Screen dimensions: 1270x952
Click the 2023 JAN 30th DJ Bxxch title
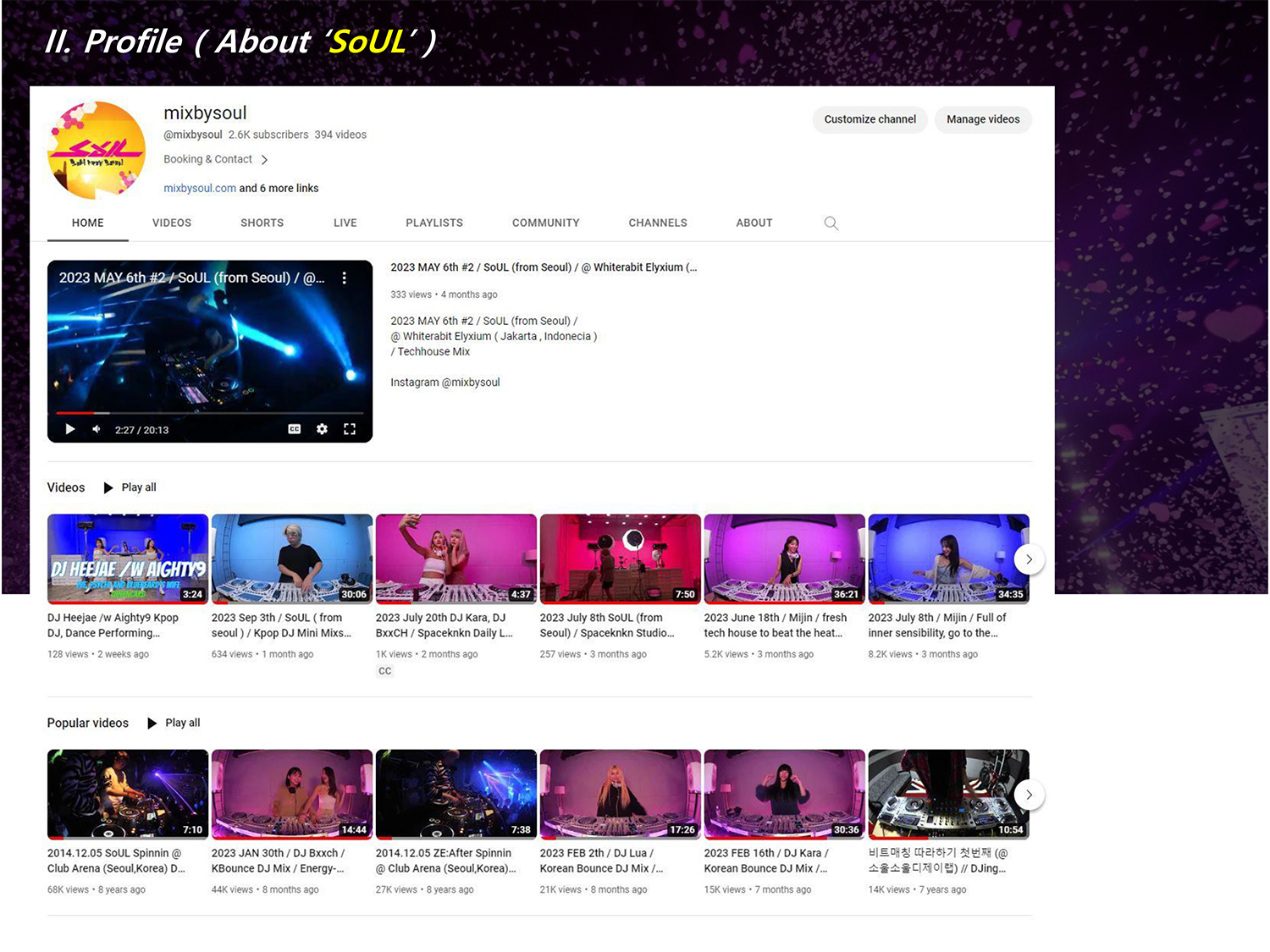tap(279, 861)
